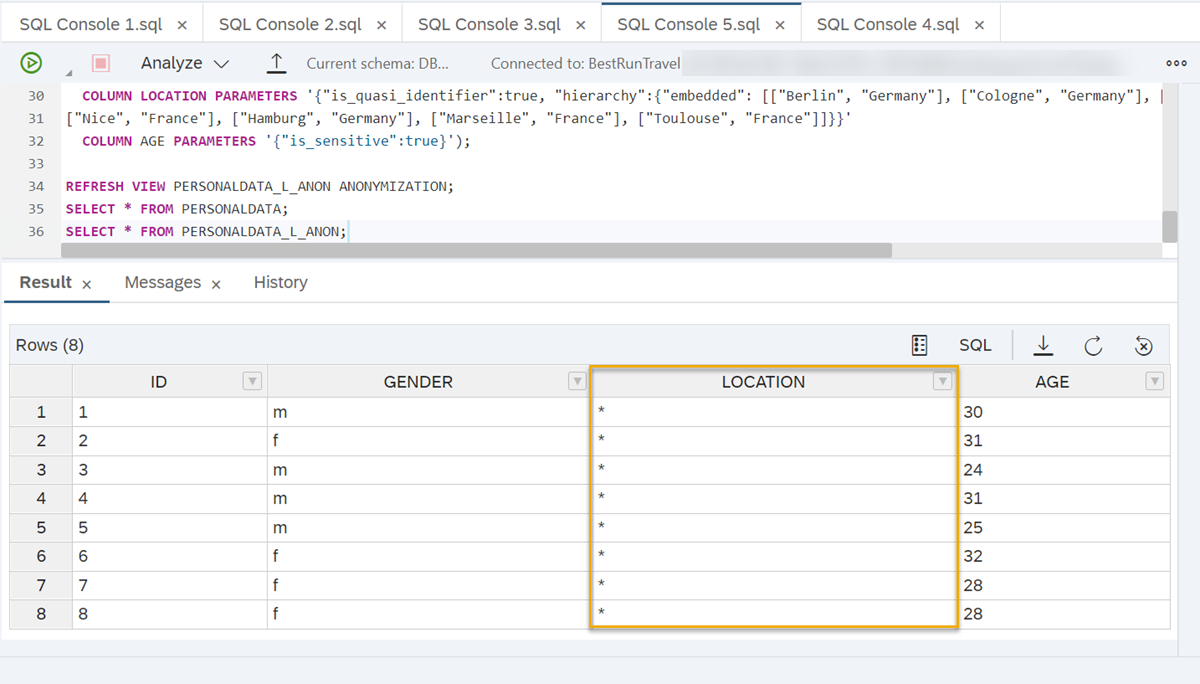This screenshot has height=684, width=1200.
Task: Click the column display settings icon
Action: 920,345
